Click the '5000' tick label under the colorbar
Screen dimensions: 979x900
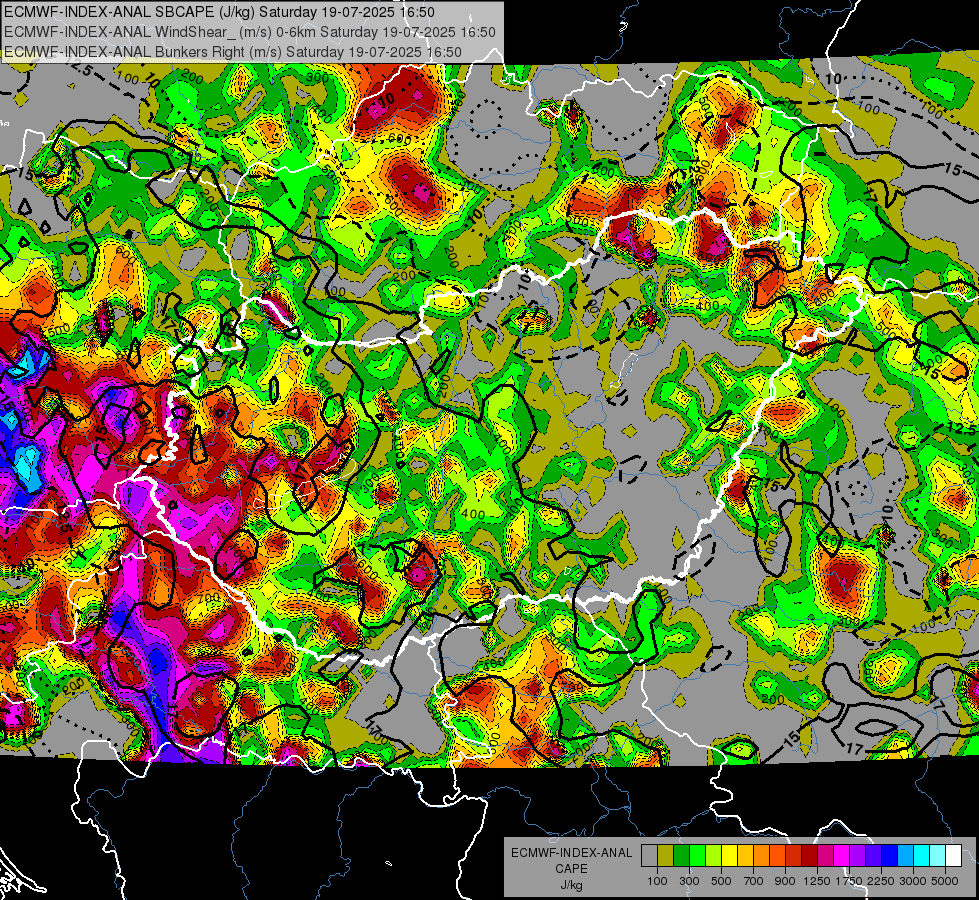945,881
